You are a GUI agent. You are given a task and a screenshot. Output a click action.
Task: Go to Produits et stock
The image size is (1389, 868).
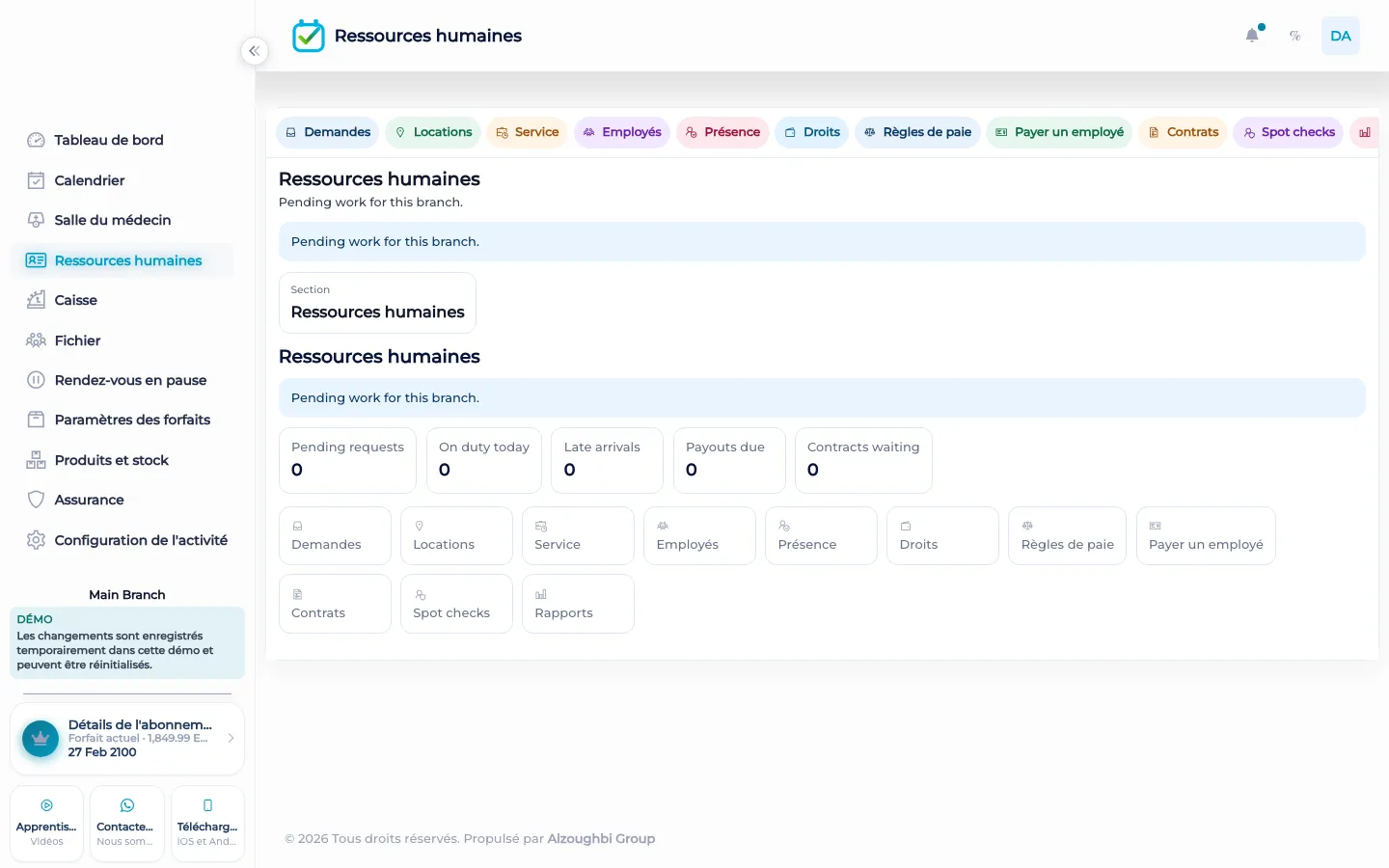click(x=123, y=460)
